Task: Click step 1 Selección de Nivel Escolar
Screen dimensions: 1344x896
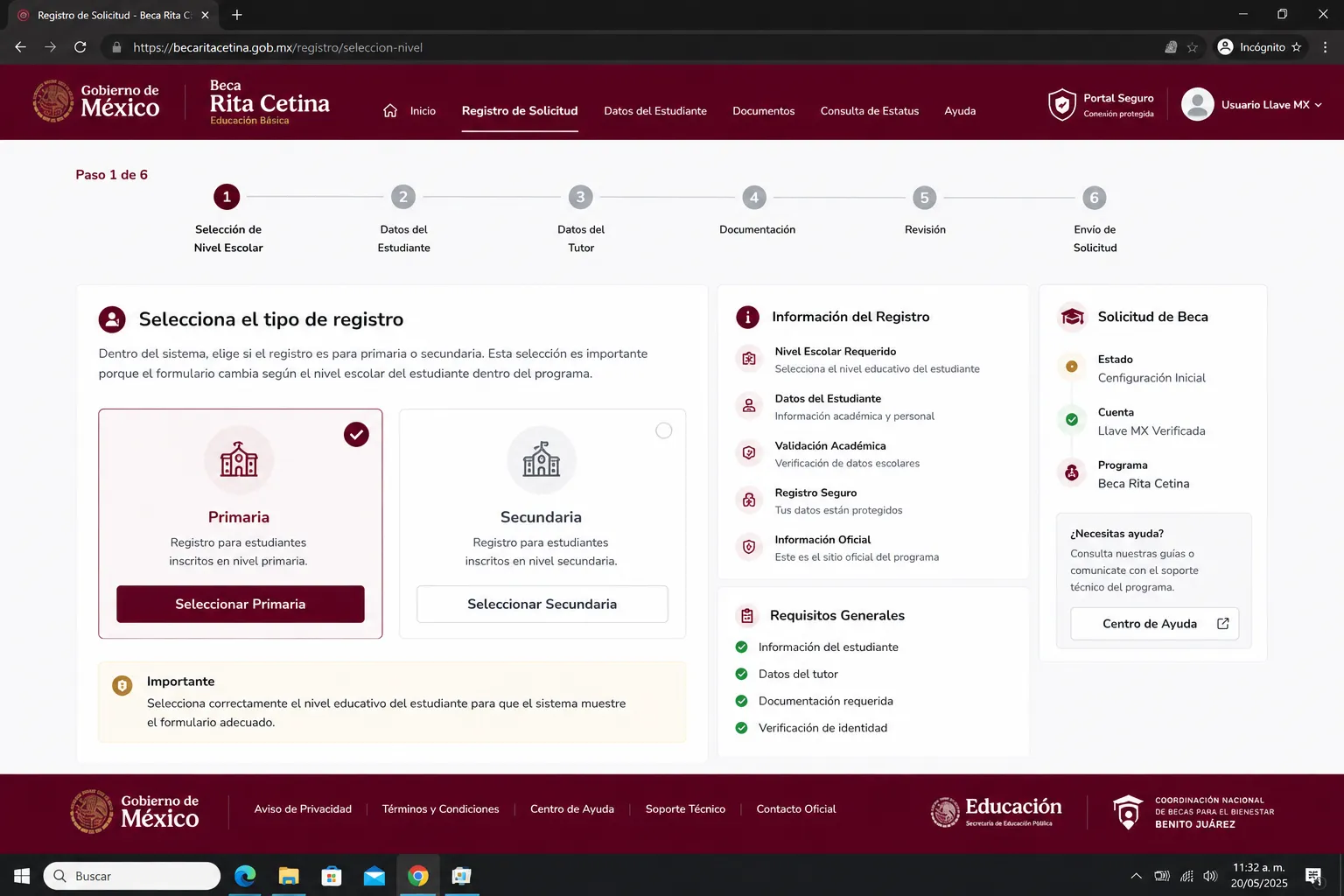Action: click(227, 197)
